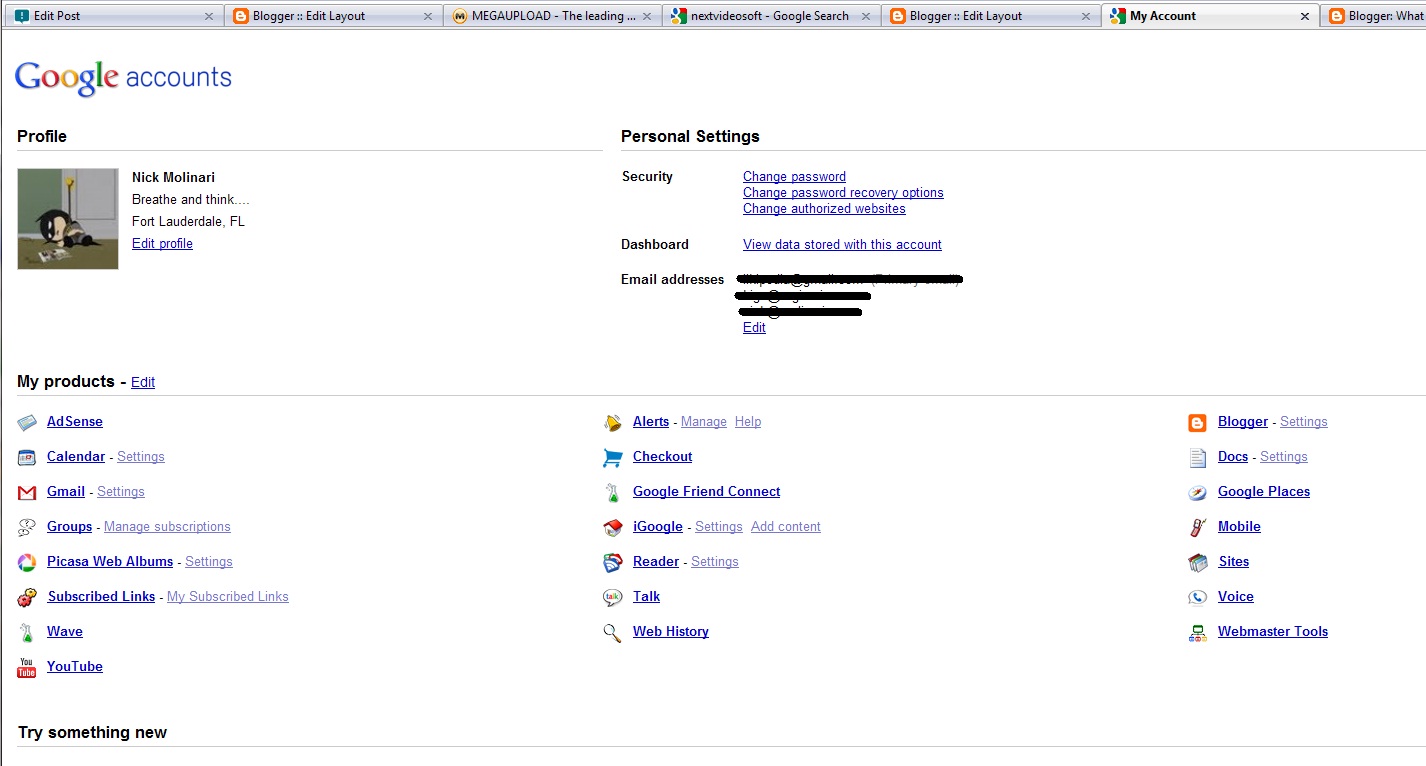The height and width of the screenshot is (766, 1426).
Task: Open Gmail Settings link
Action: pyautogui.click(x=121, y=492)
